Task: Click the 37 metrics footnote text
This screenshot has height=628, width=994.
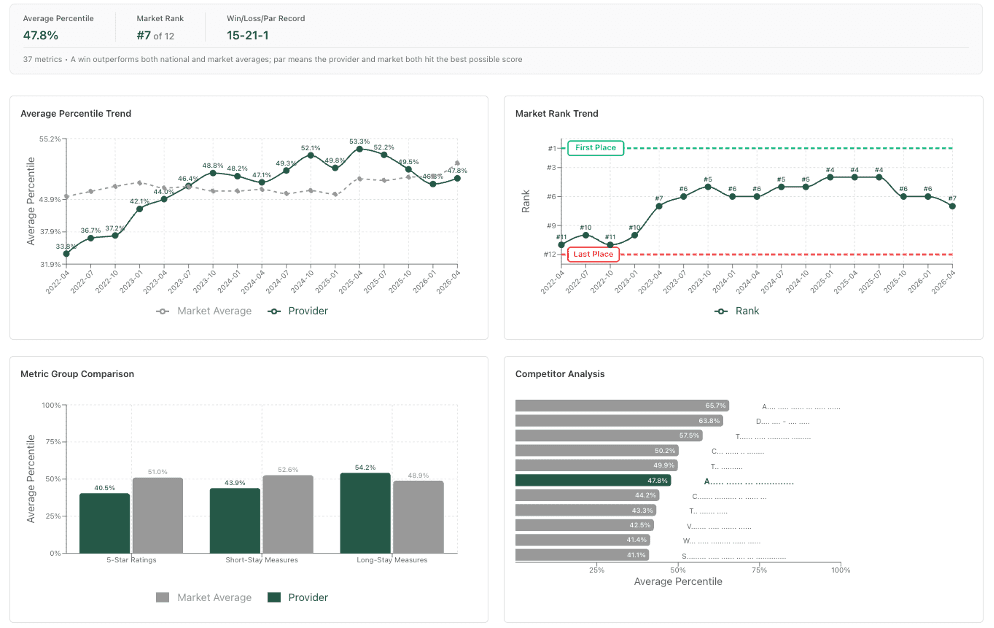Action: 273,59
